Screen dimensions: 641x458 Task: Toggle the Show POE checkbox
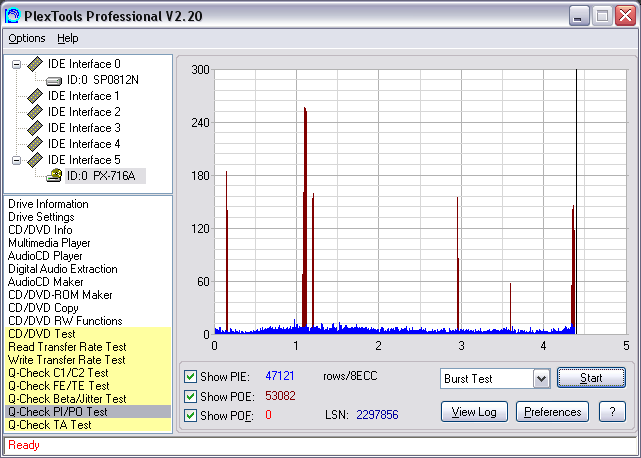[x=190, y=396]
